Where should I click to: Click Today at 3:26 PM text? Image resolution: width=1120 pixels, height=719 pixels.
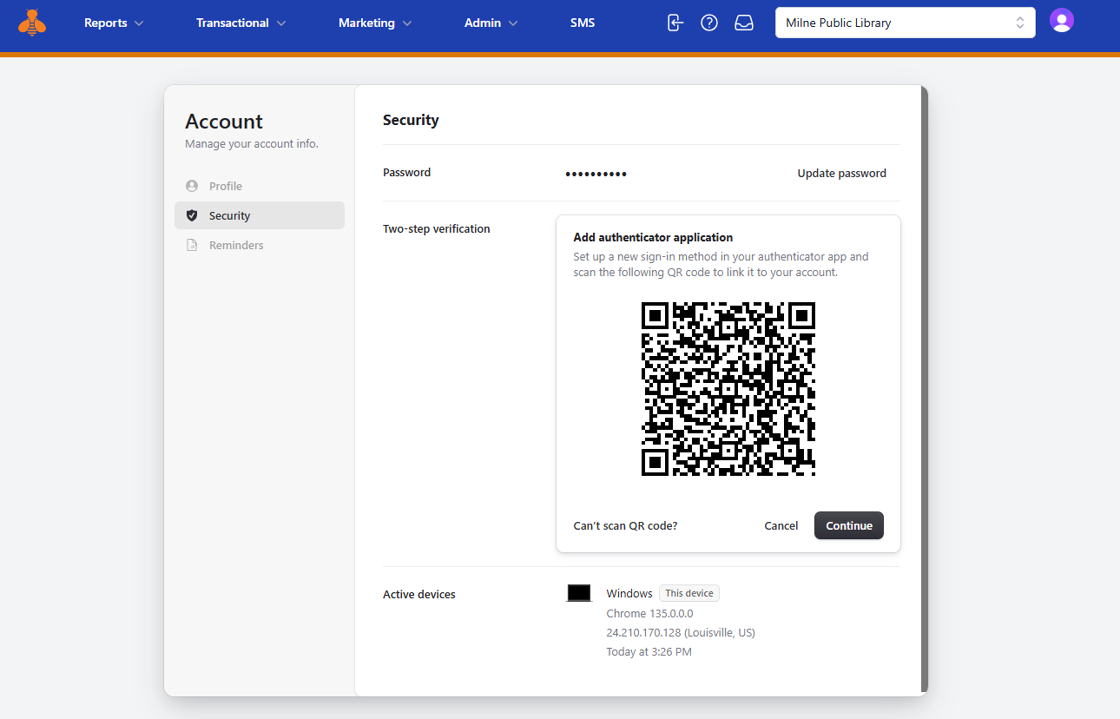tap(649, 651)
